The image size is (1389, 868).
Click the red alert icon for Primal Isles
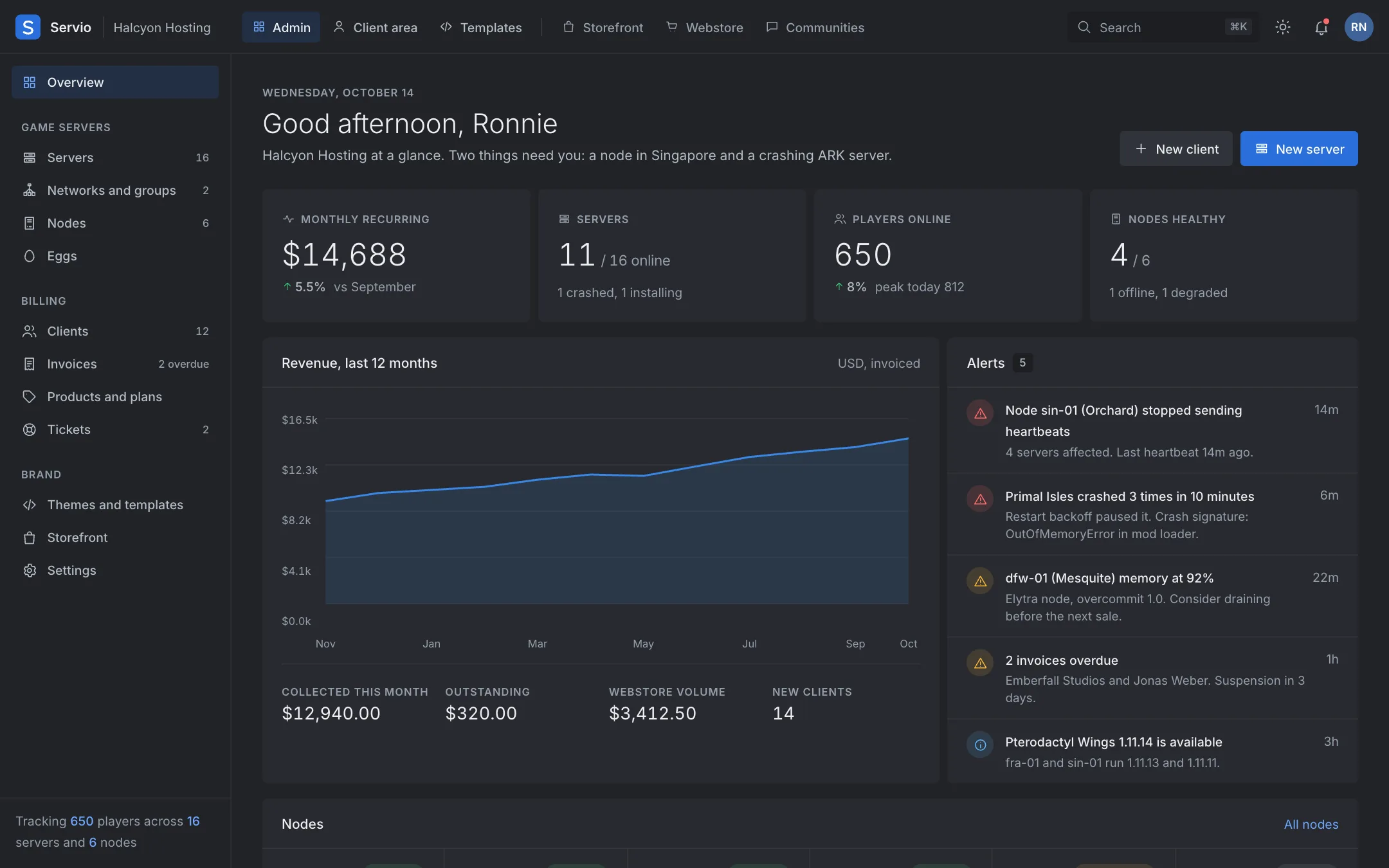[980, 498]
